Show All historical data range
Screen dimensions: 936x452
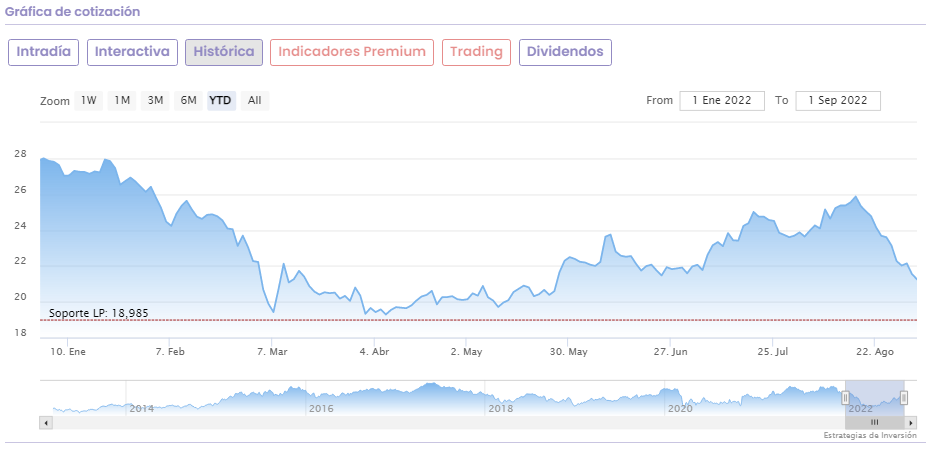255,100
